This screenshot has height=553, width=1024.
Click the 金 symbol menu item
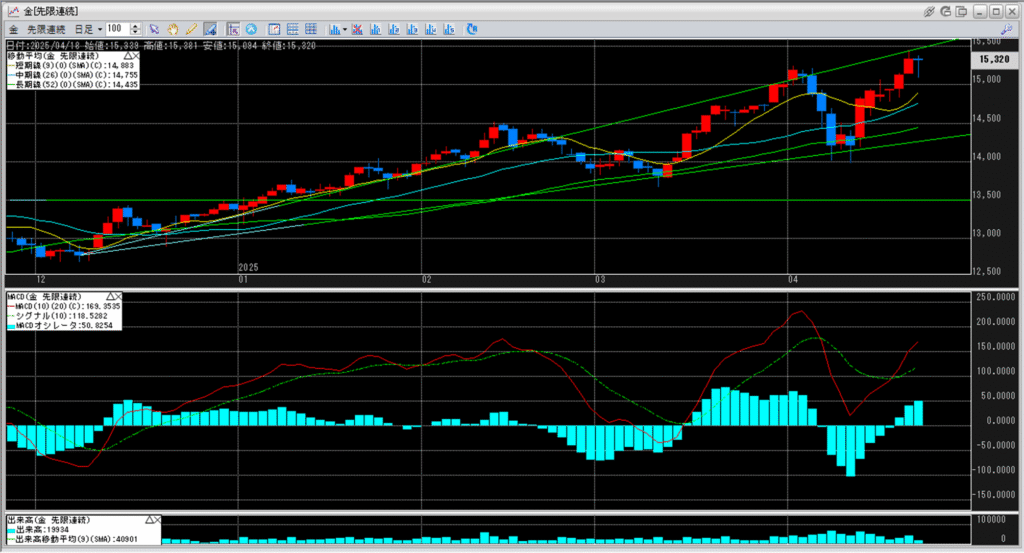click(12, 29)
